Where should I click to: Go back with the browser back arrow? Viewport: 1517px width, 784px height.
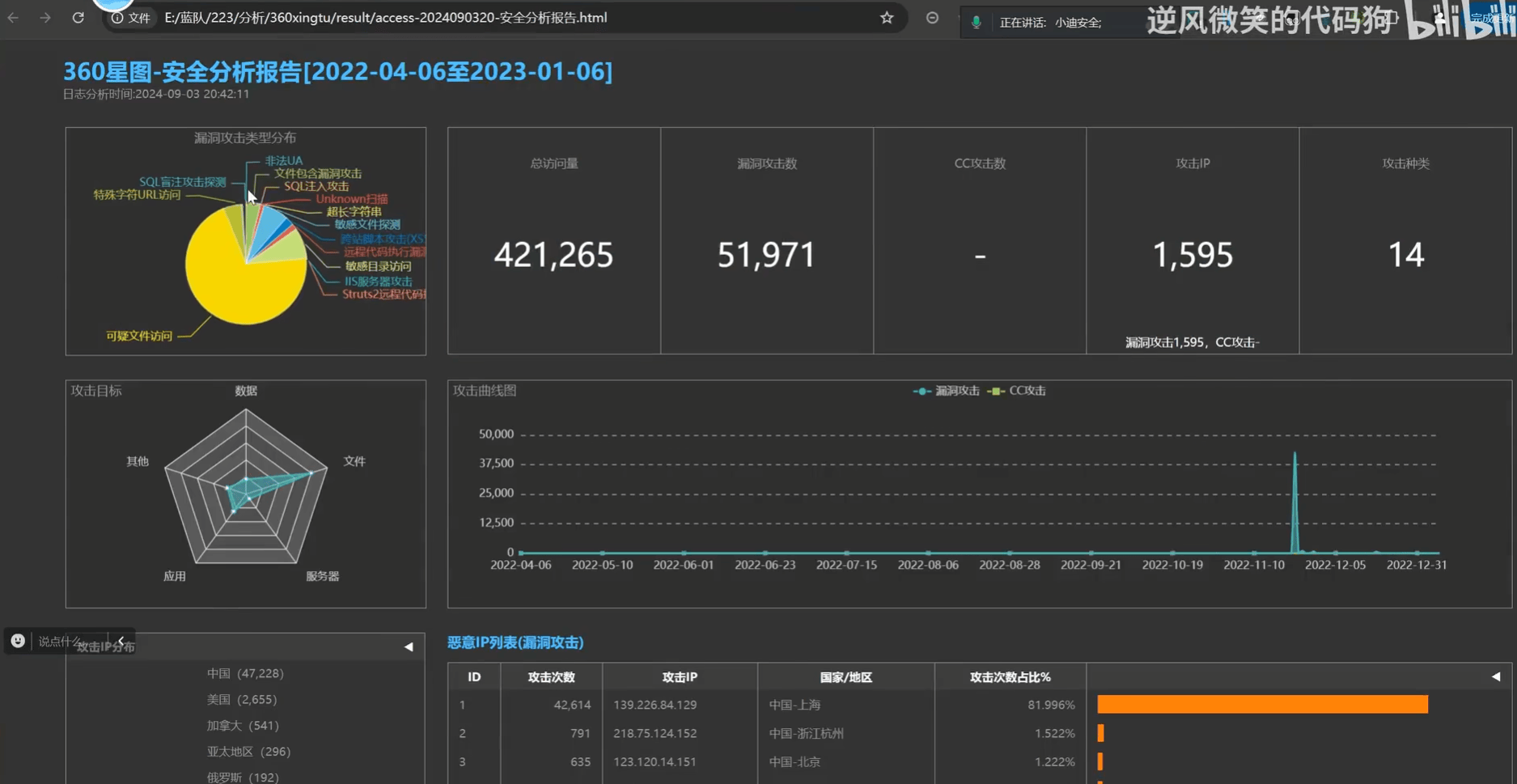(13, 18)
